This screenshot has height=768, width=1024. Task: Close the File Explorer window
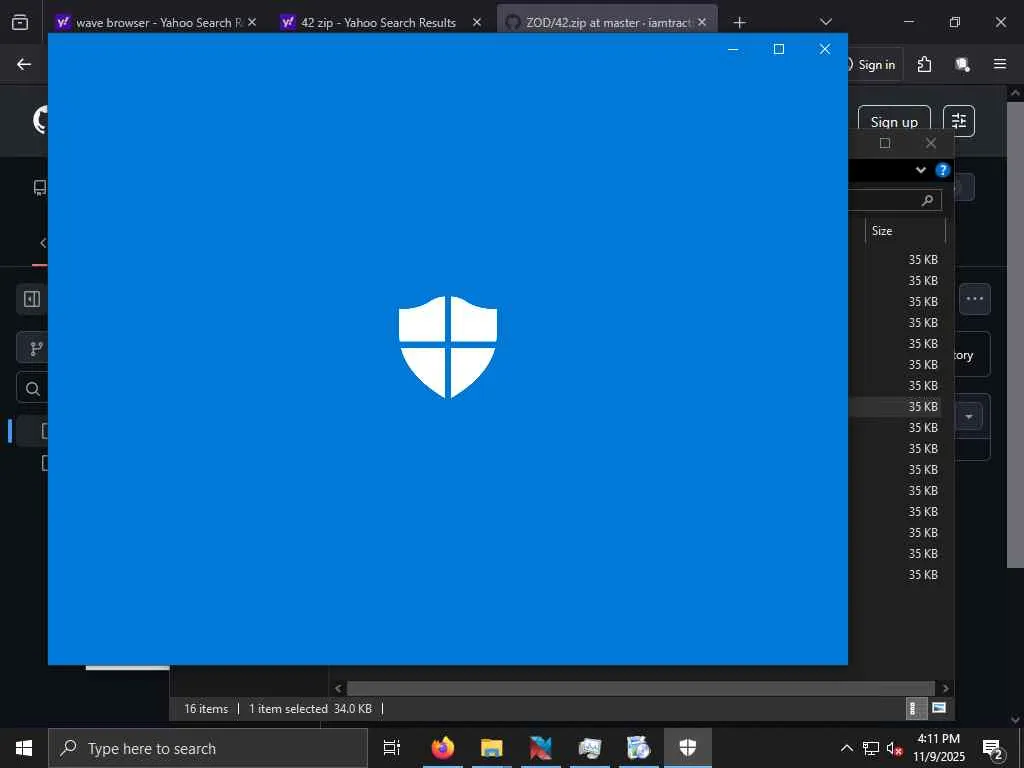click(x=931, y=143)
